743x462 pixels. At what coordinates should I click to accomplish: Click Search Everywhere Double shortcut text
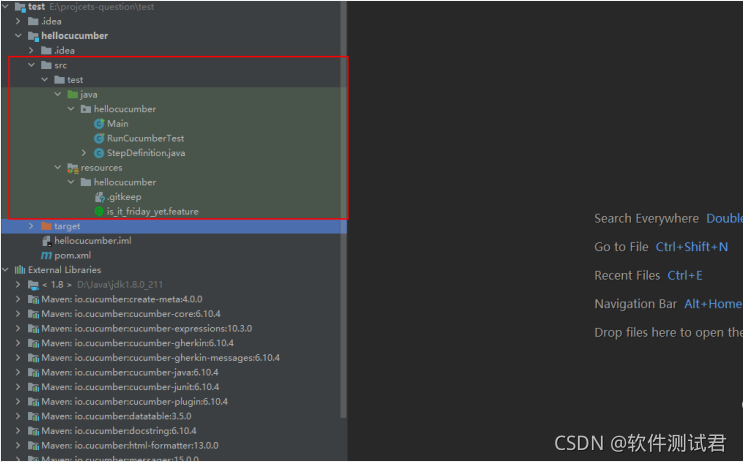[725, 218]
